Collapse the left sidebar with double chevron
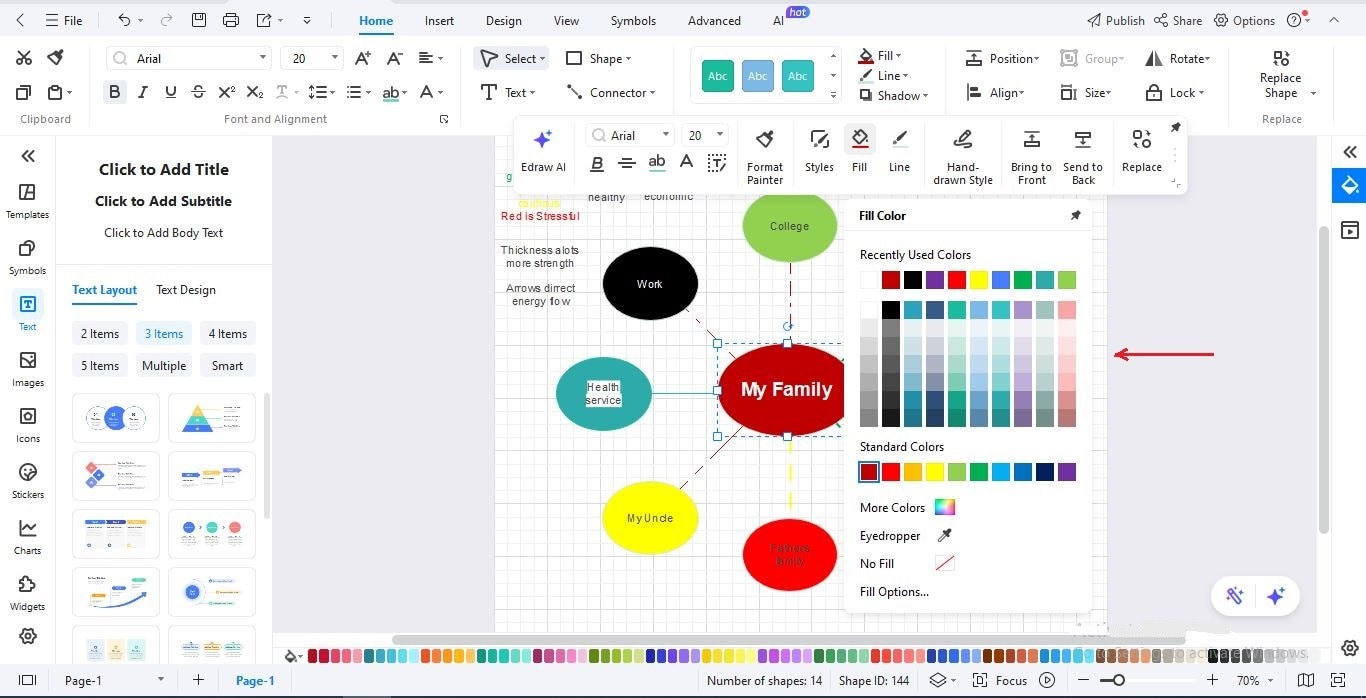This screenshot has height=698, width=1366. pyautogui.click(x=28, y=155)
